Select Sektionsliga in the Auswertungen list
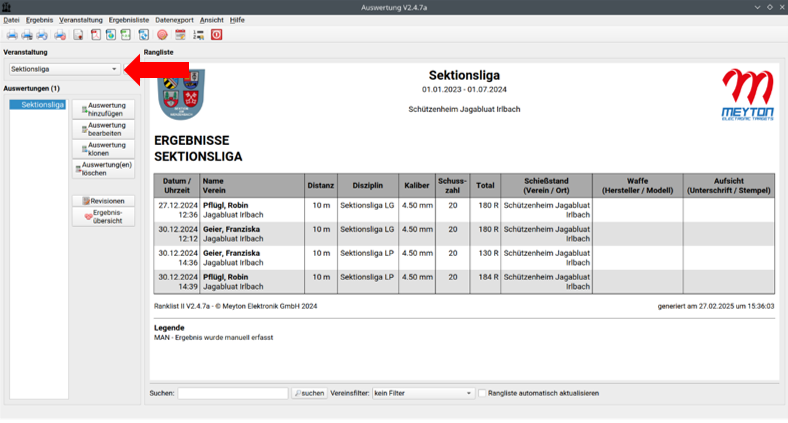This screenshot has height=423, width=788. (x=42, y=104)
